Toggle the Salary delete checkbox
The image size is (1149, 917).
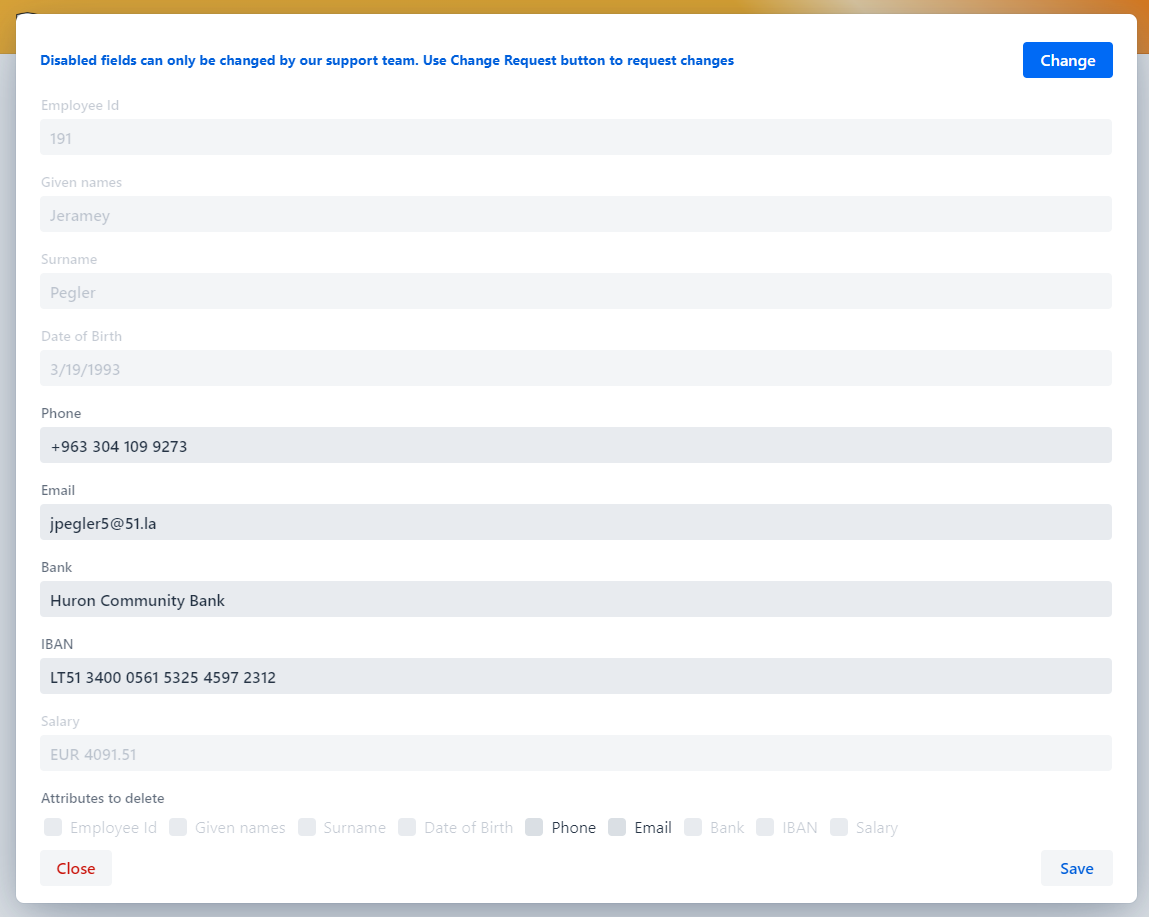tap(838, 827)
